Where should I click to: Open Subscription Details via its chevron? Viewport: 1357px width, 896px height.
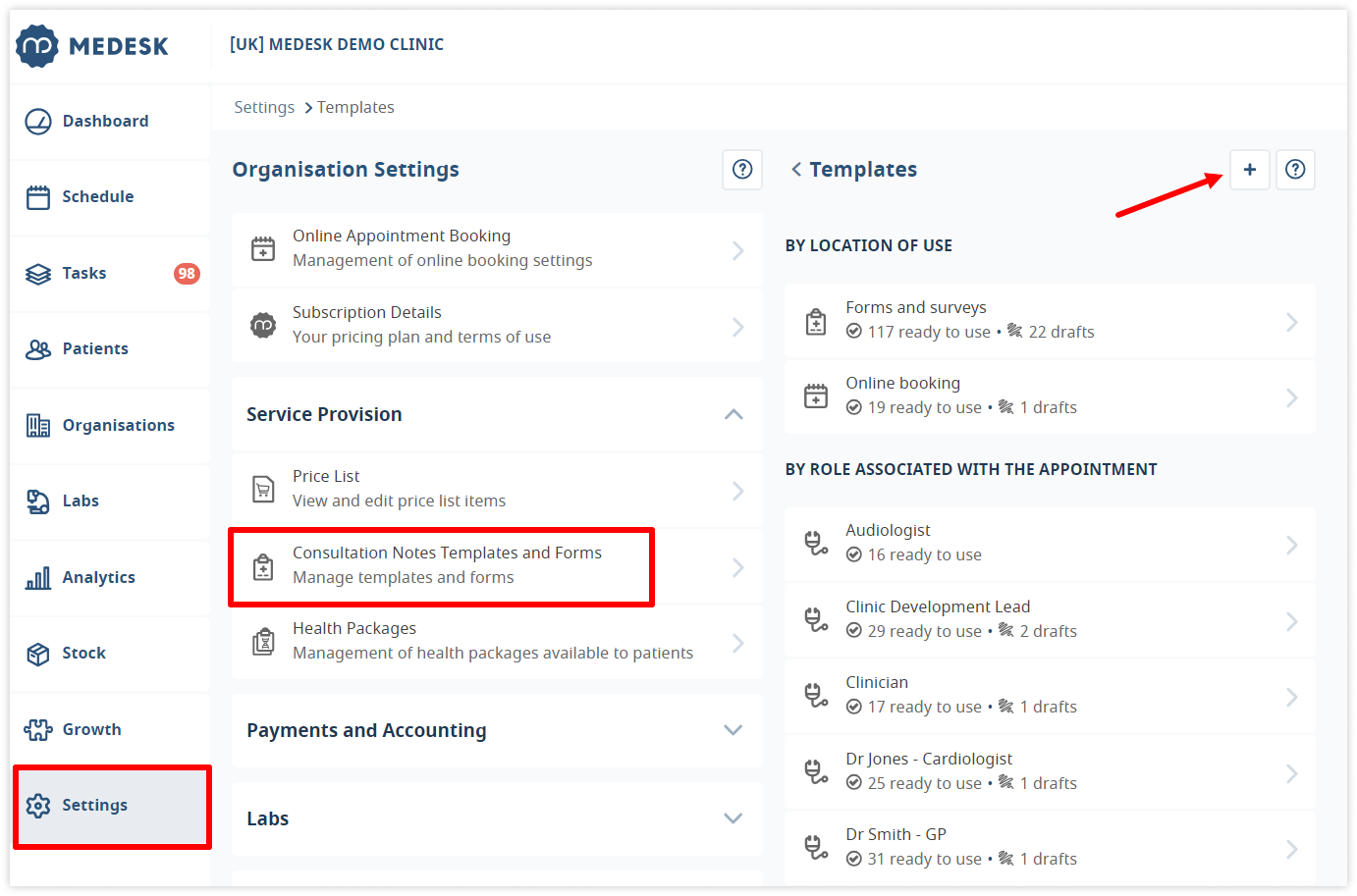[738, 327]
